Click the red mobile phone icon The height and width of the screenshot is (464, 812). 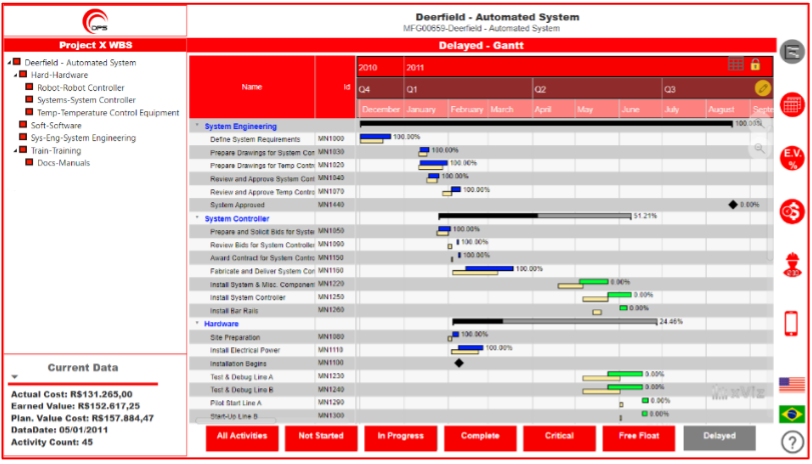[x=791, y=323]
